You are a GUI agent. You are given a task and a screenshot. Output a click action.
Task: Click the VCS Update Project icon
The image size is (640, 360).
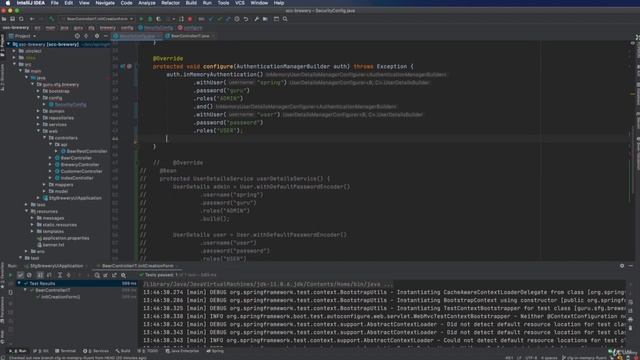[x=211, y=19]
